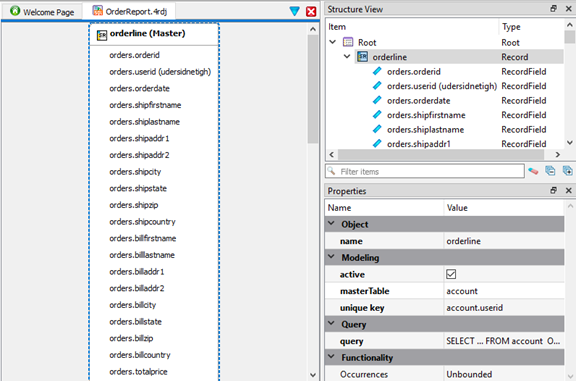Collapse the Functionality property group
Image resolution: width=576 pixels, height=381 pixels.
click(331, 357)
